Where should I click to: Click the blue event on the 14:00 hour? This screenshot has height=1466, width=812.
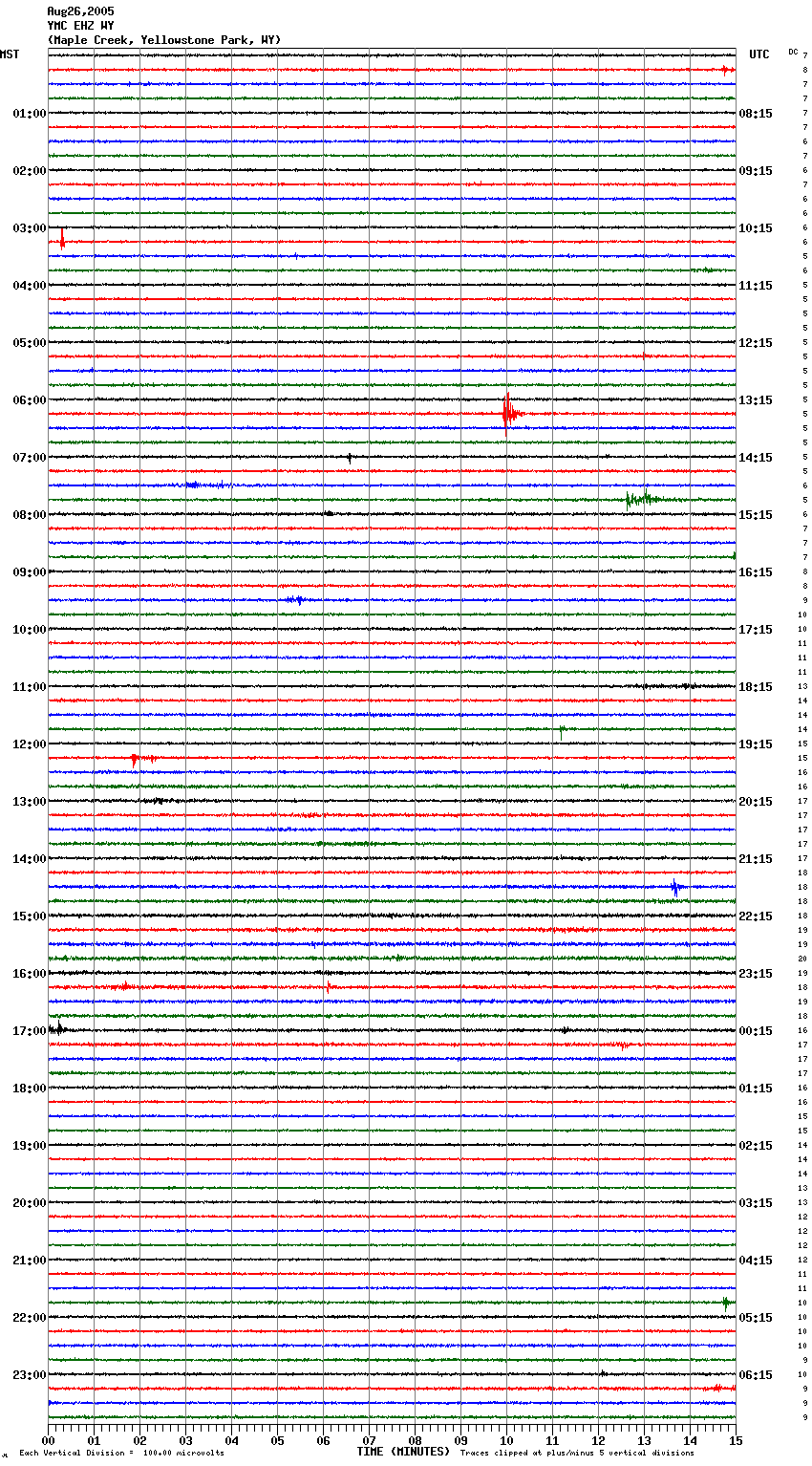pos(676,888)
